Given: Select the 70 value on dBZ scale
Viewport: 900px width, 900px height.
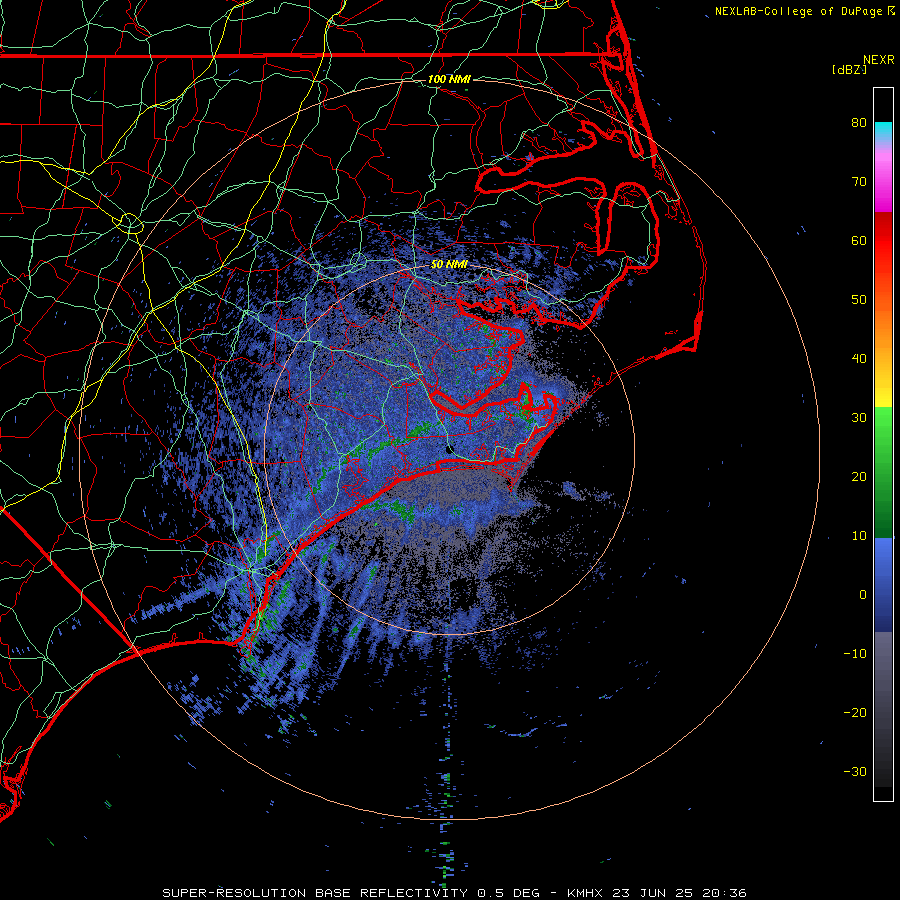Looking at the screenshot, I should pyautogui.click(x=859, y=181).
